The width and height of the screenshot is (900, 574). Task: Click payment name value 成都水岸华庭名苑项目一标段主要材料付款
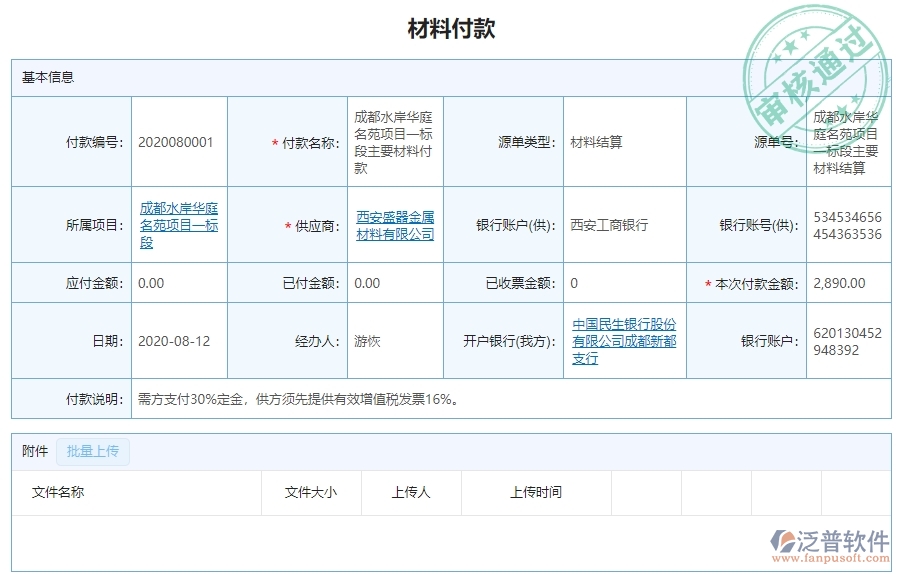[394, 142]
